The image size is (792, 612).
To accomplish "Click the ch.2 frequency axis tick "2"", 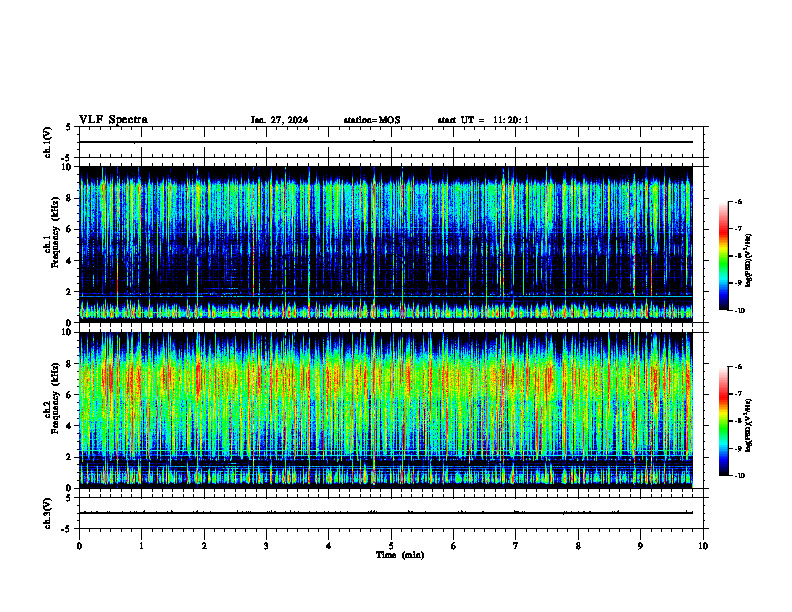I will [x=69, y=457].
